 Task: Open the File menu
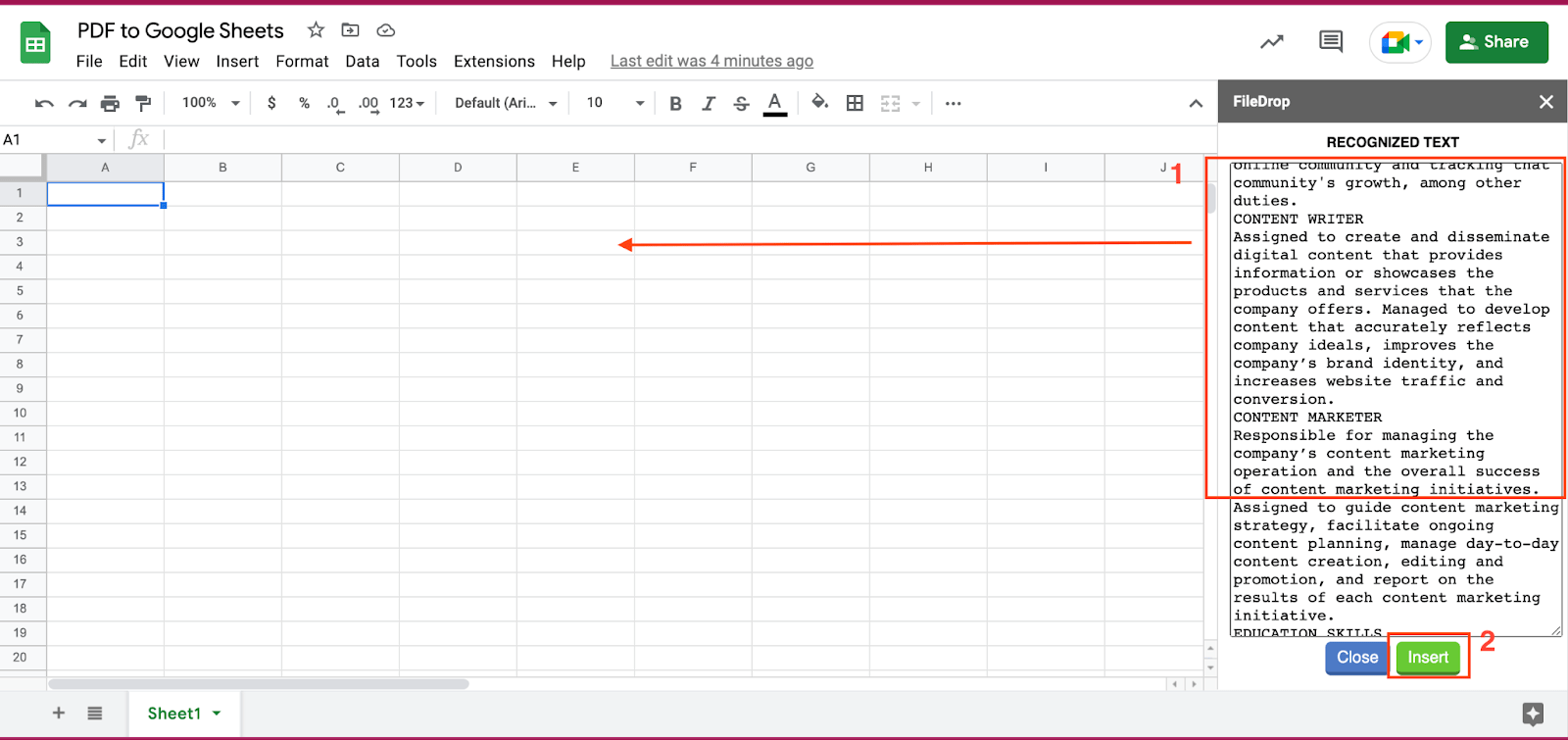89,61
